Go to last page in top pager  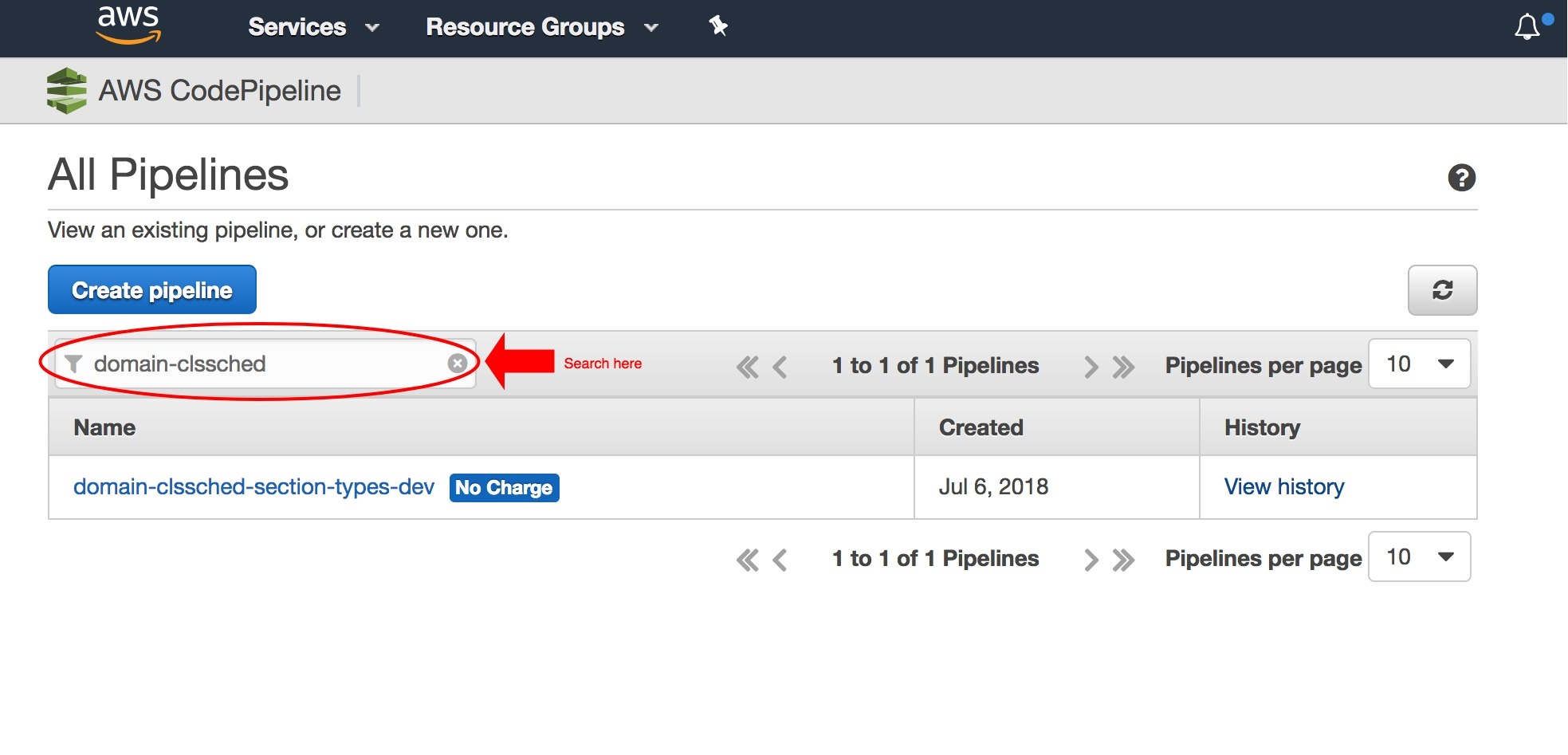[1123, 367]
